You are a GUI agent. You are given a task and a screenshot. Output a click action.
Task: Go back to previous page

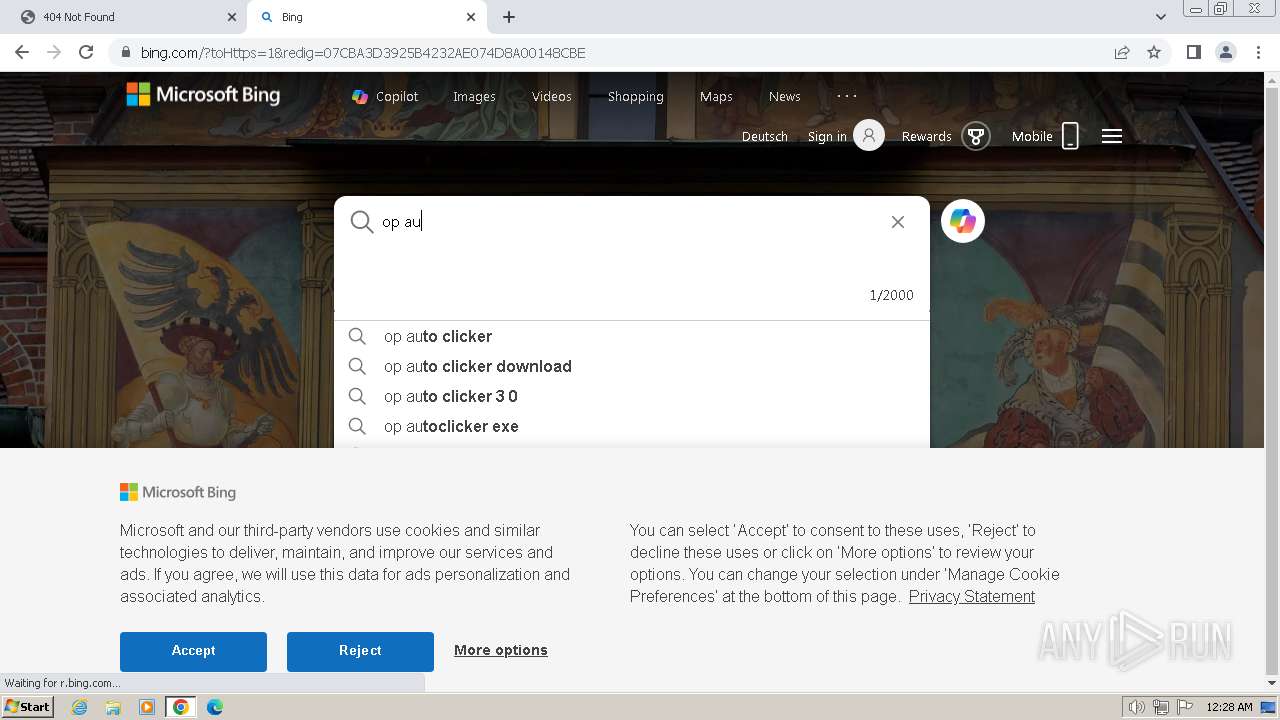click(x=22, y=52)
